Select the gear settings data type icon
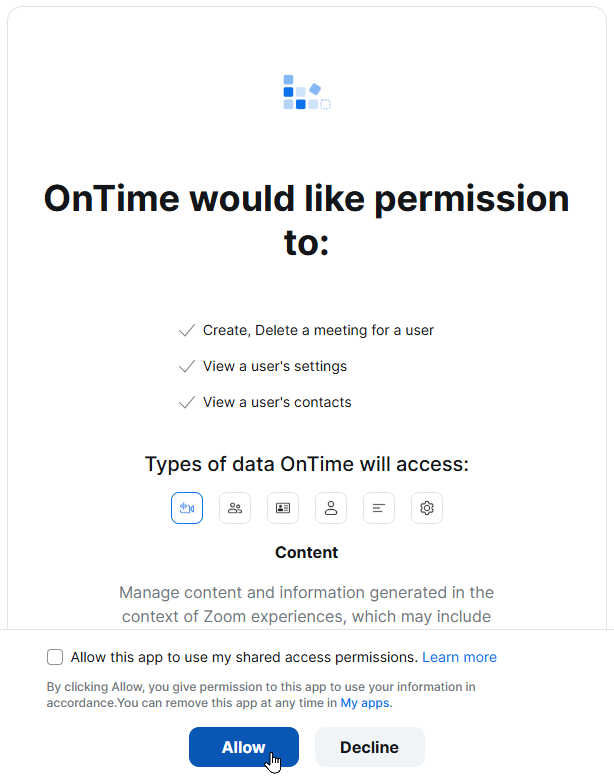614x777 pixels. 427,508
